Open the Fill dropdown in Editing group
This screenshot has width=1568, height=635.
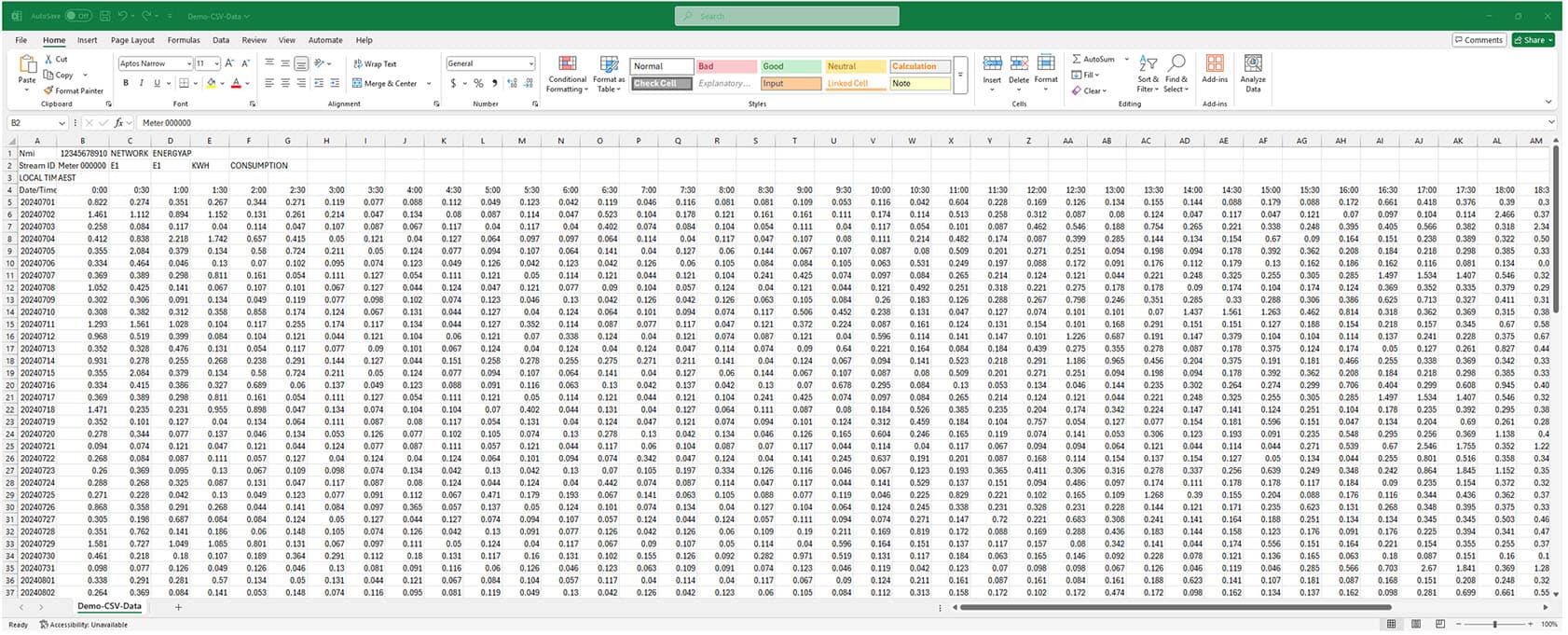pos(1085,75)
